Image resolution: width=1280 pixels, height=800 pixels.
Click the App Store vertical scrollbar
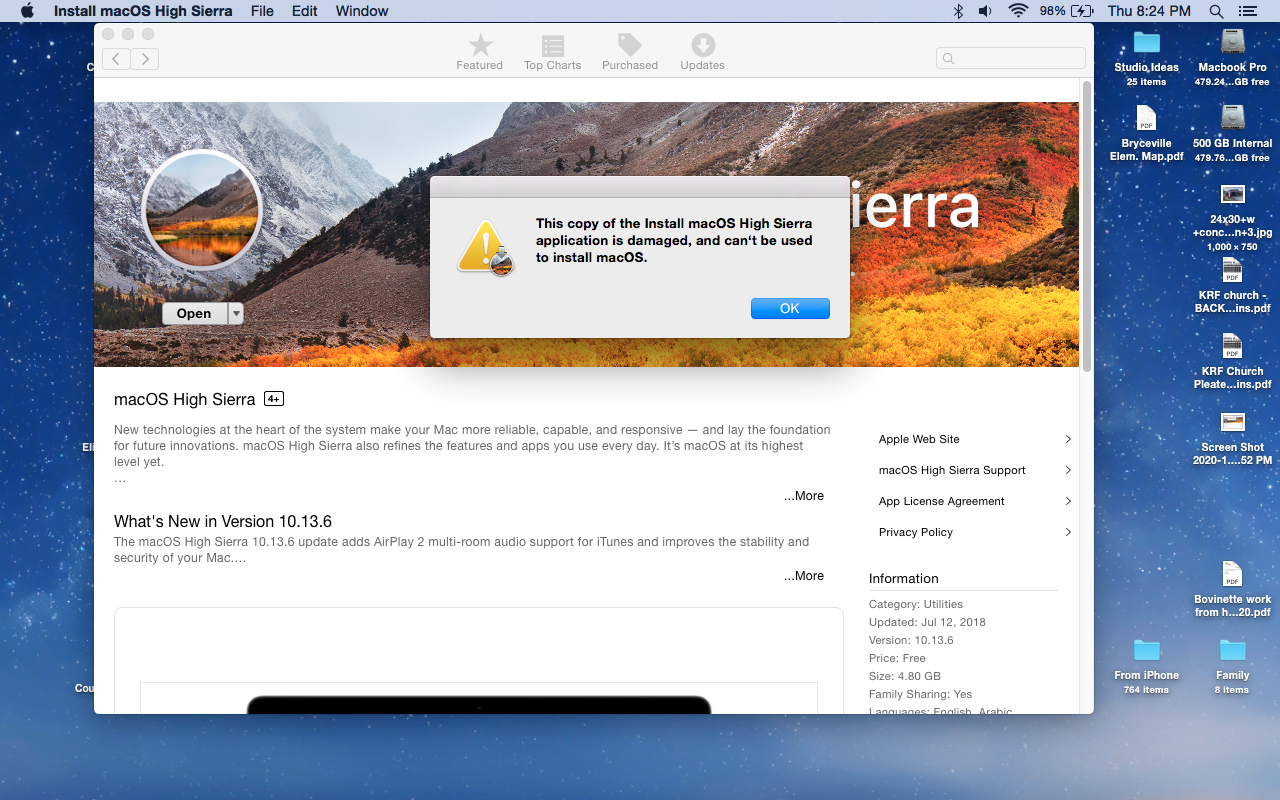pyautogui.click(x=1087, y=225)
